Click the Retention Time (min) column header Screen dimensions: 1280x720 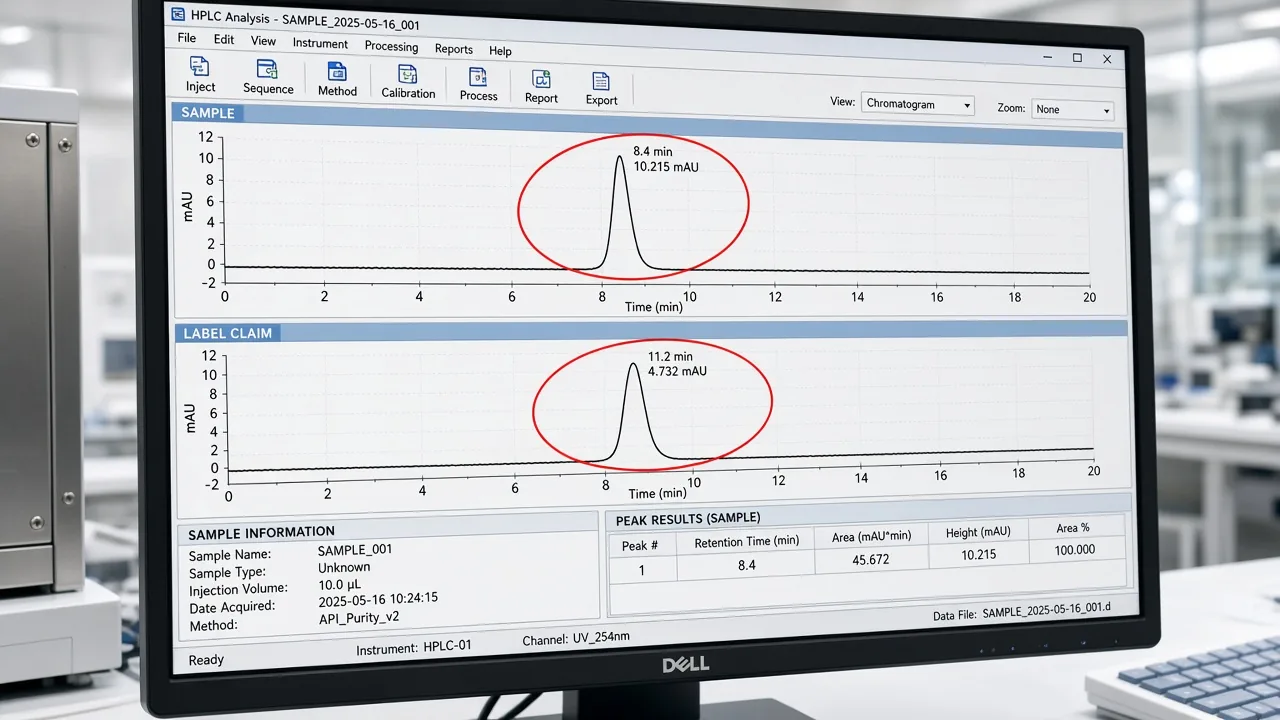[745, 541]
